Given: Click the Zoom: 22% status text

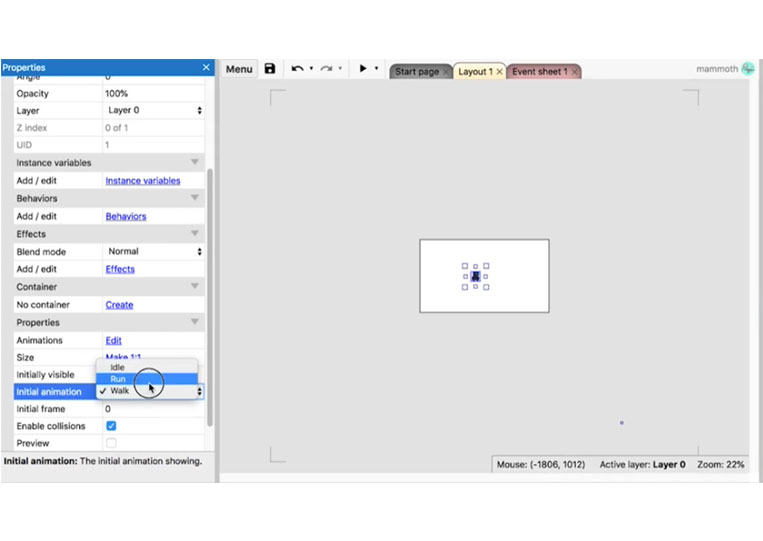Looking at the screenshot, I should [720, 465].
